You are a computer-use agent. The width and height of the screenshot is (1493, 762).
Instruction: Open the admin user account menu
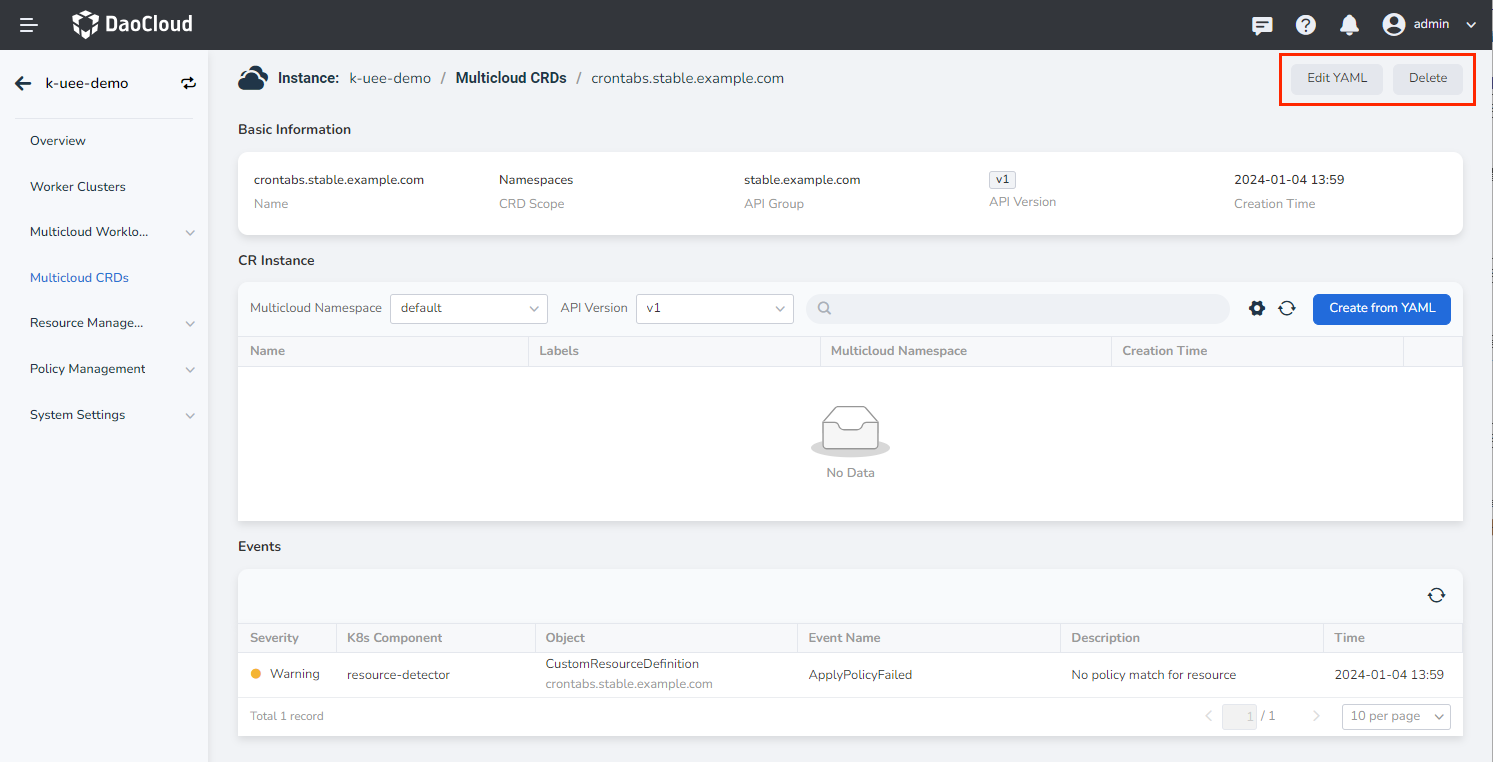[1429, 25]
